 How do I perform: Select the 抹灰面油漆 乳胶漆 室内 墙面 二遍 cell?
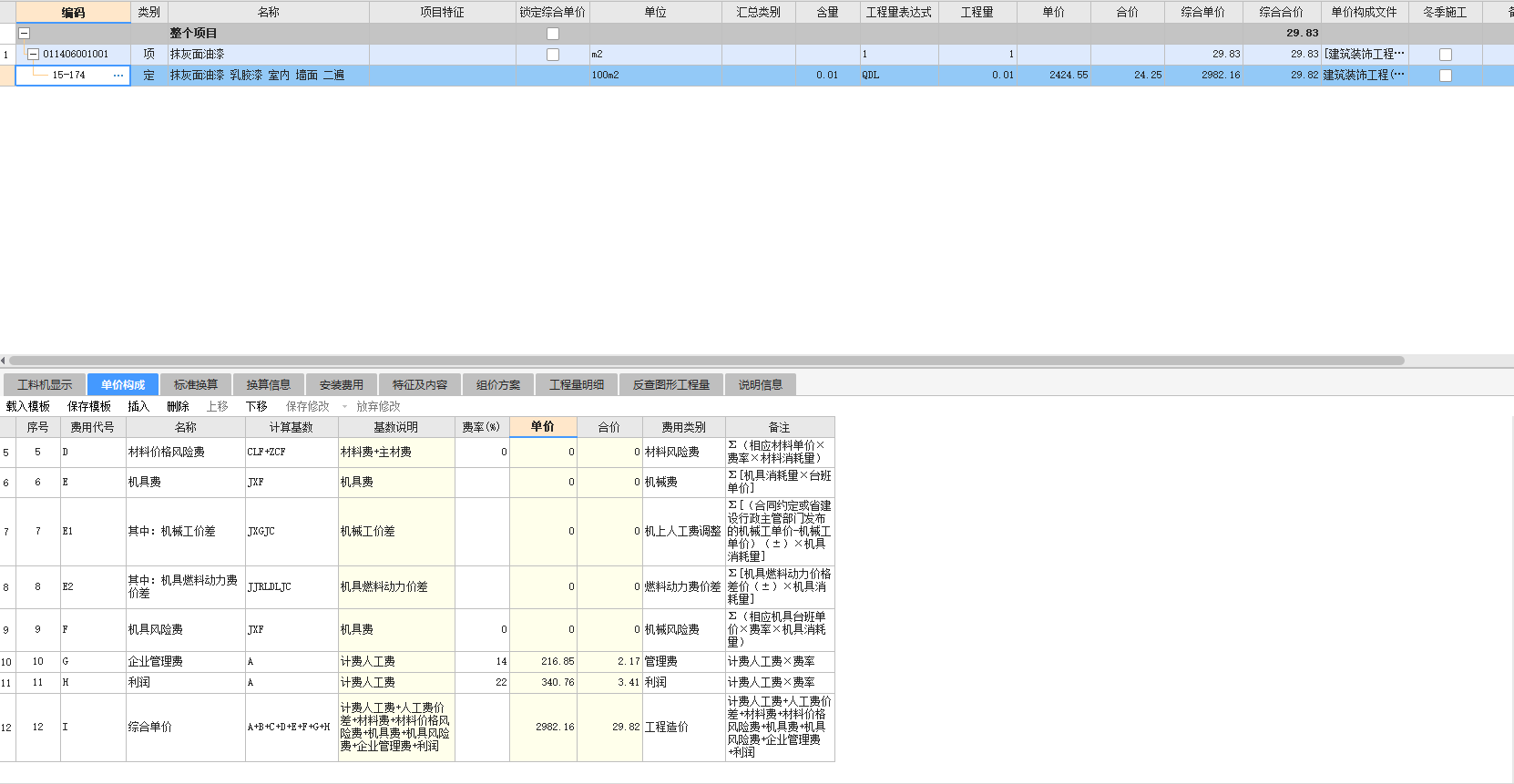(x=268, y=76)
